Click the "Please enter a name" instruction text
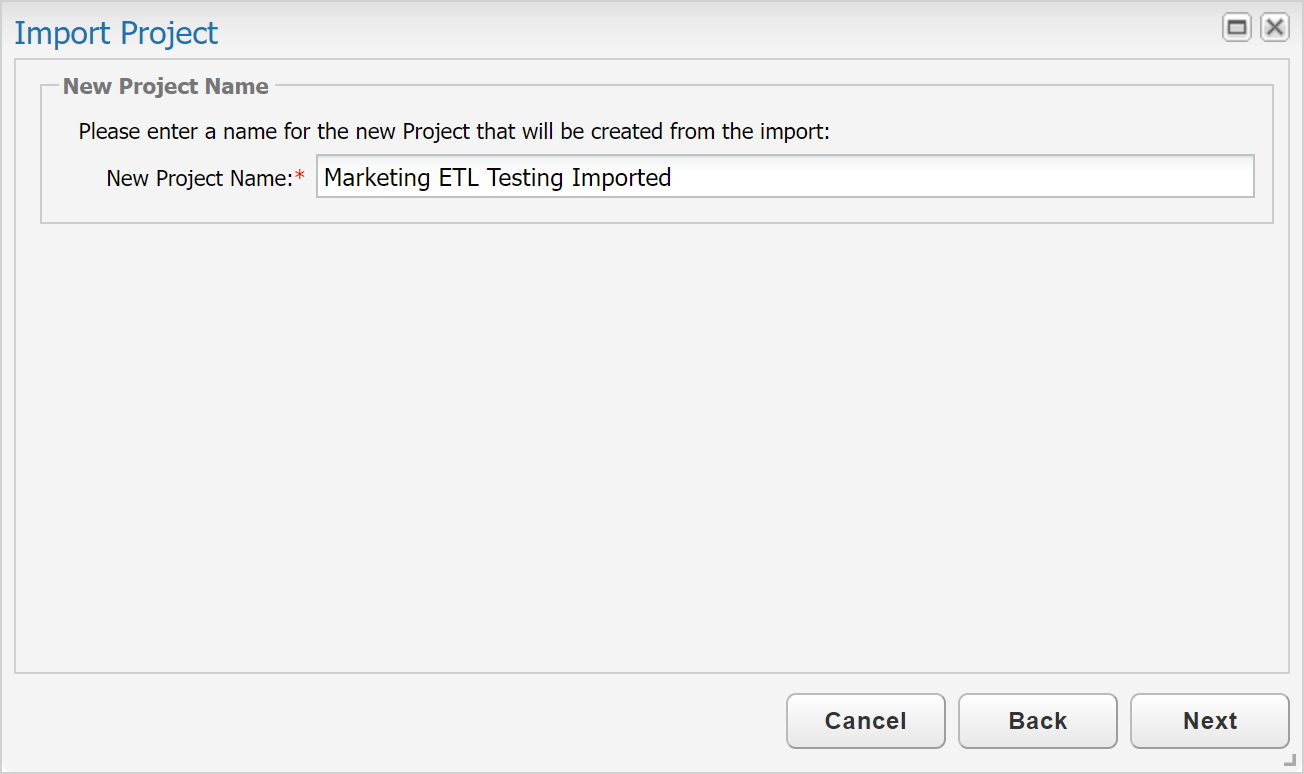 click(x=454, y=131)
